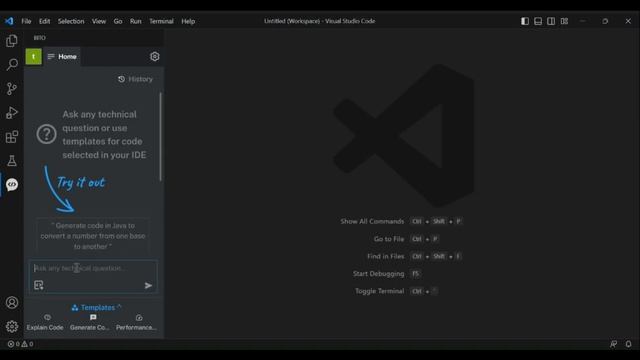Click the 'Go to File' text

[389, 239]
